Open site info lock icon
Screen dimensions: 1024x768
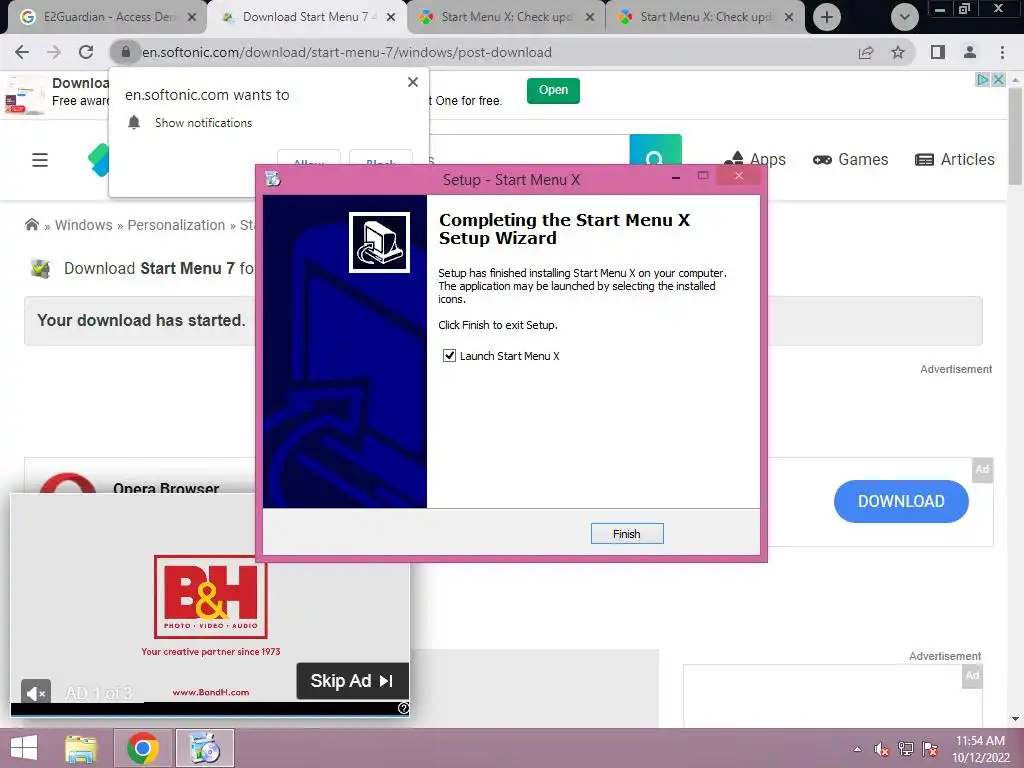[x=125, y=52]
